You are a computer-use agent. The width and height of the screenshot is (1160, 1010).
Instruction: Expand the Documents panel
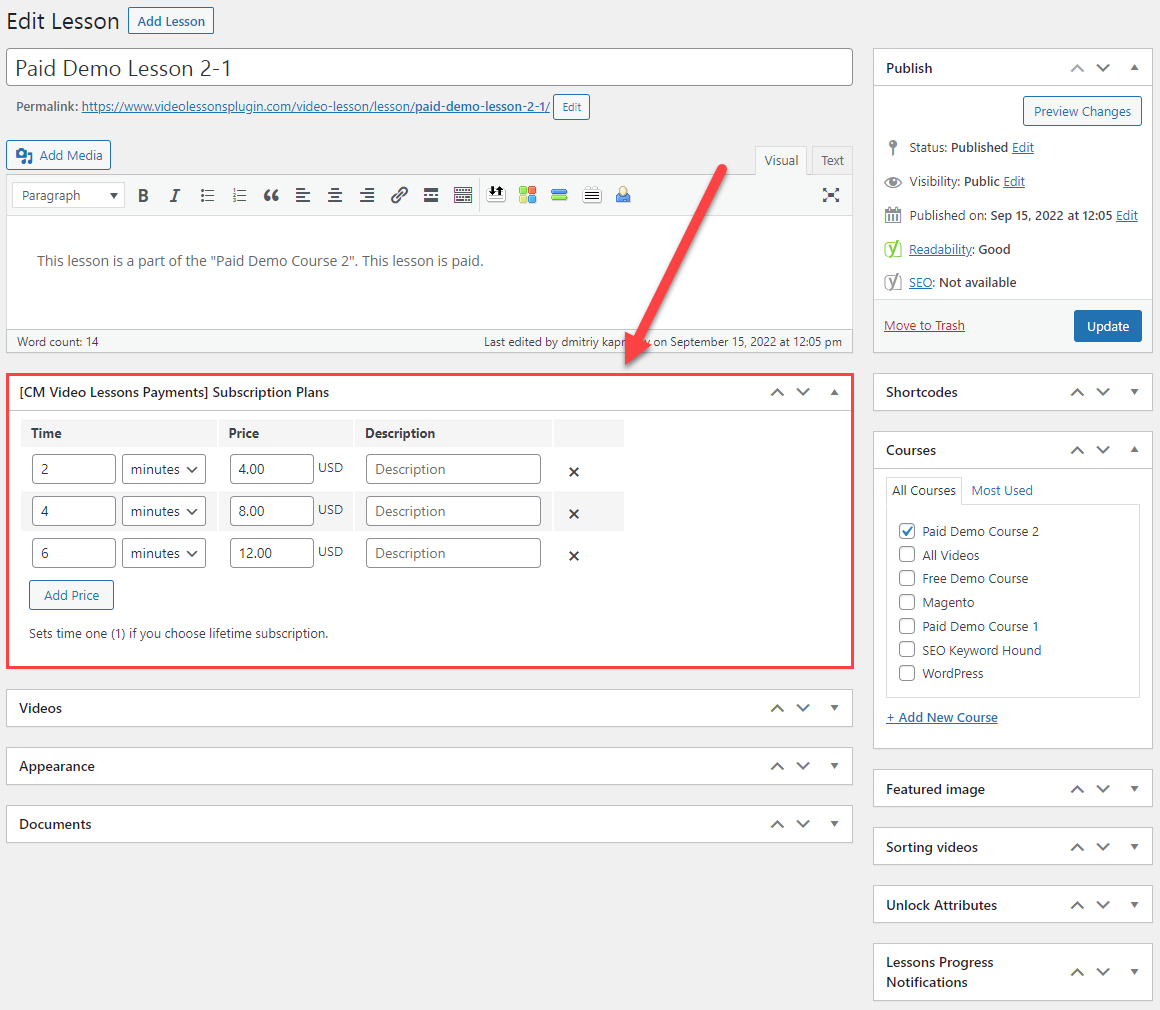pos(834,824)
